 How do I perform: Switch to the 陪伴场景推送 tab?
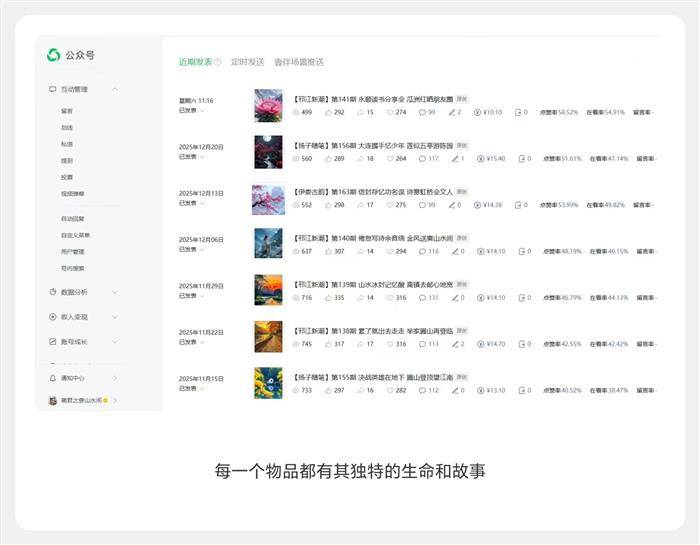pos(299,62)
